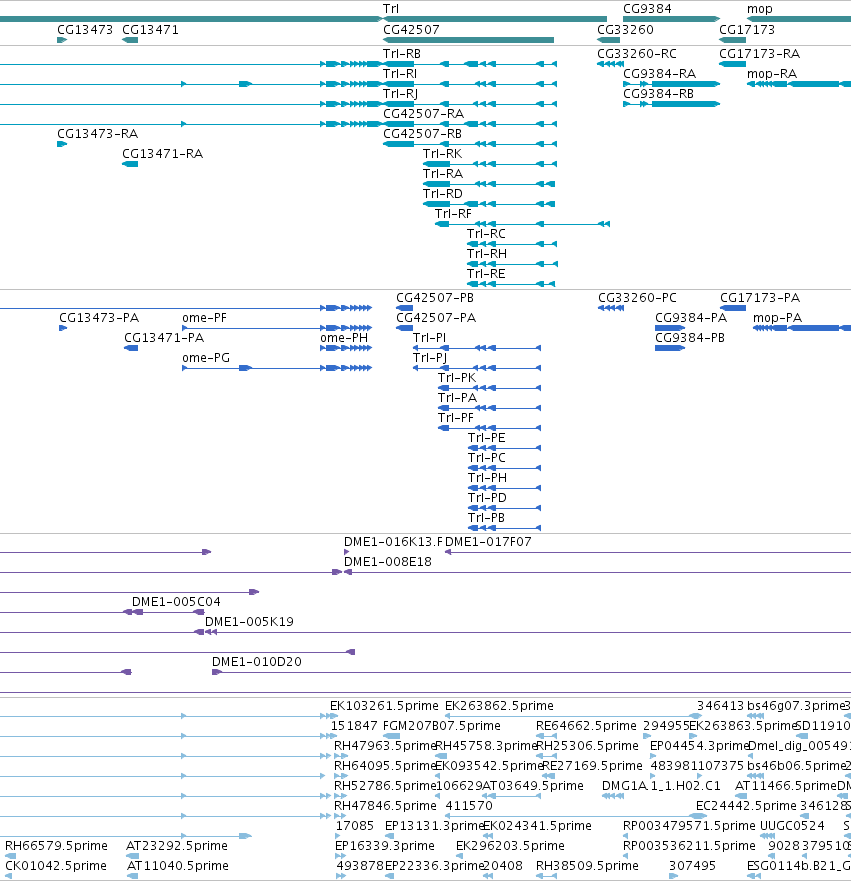Click protein Trl-PK
The height and width of the screenshot is (881, 851).
[457, 378]
